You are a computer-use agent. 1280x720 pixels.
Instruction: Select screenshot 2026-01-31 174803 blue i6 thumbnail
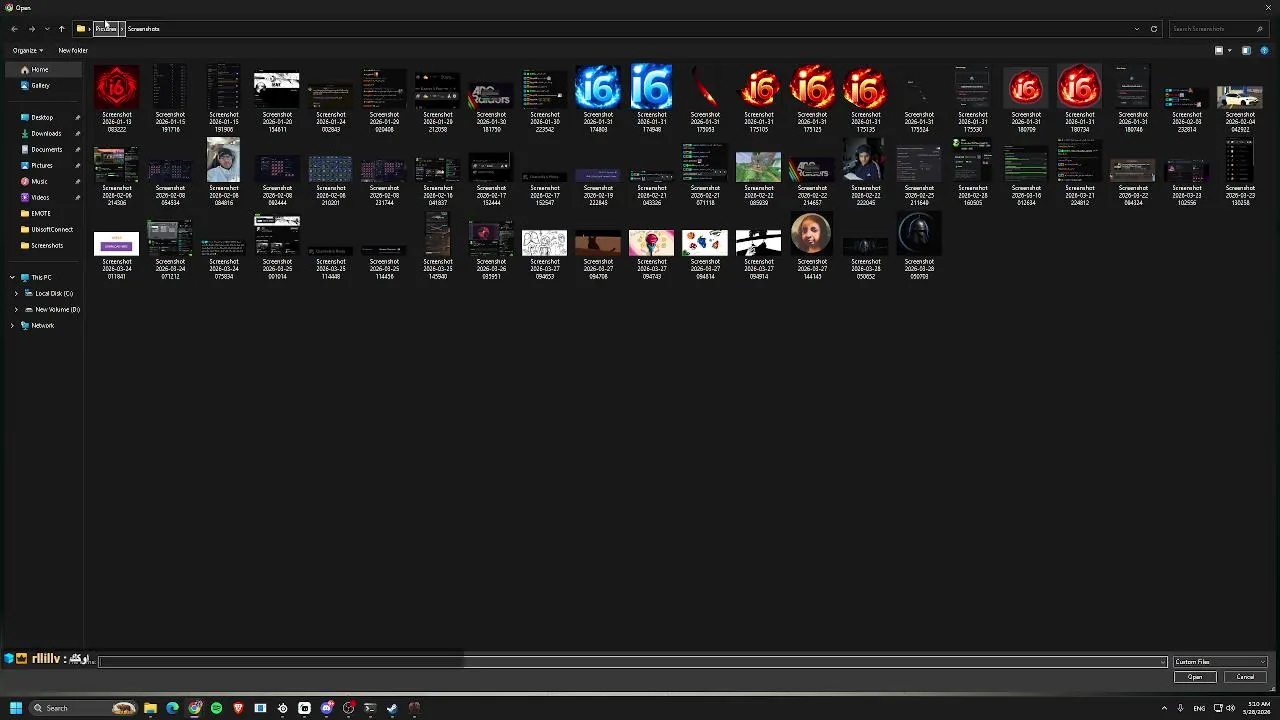598,89
